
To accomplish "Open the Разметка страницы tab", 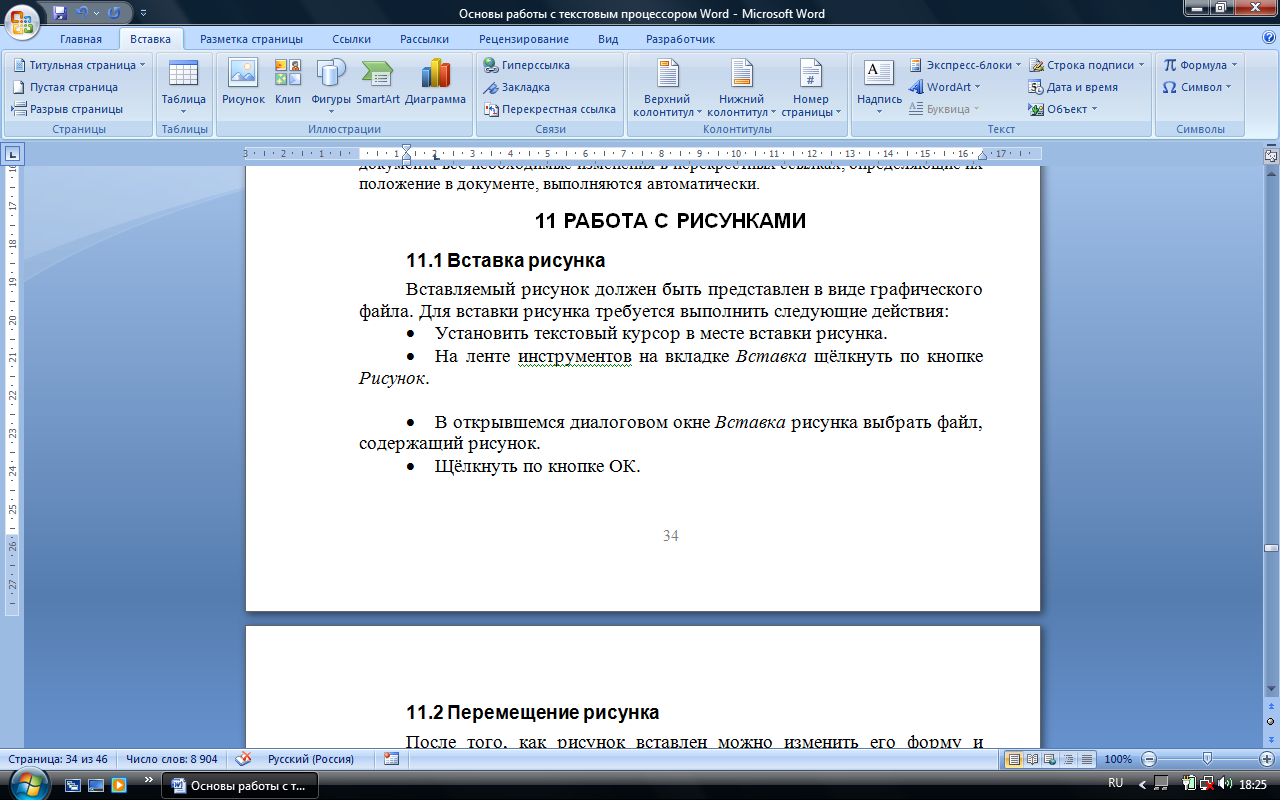I will pos(251,39).
